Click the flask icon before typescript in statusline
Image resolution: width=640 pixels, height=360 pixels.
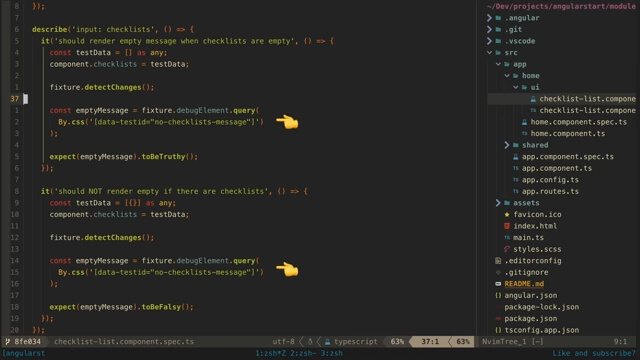tap(327, 342)
